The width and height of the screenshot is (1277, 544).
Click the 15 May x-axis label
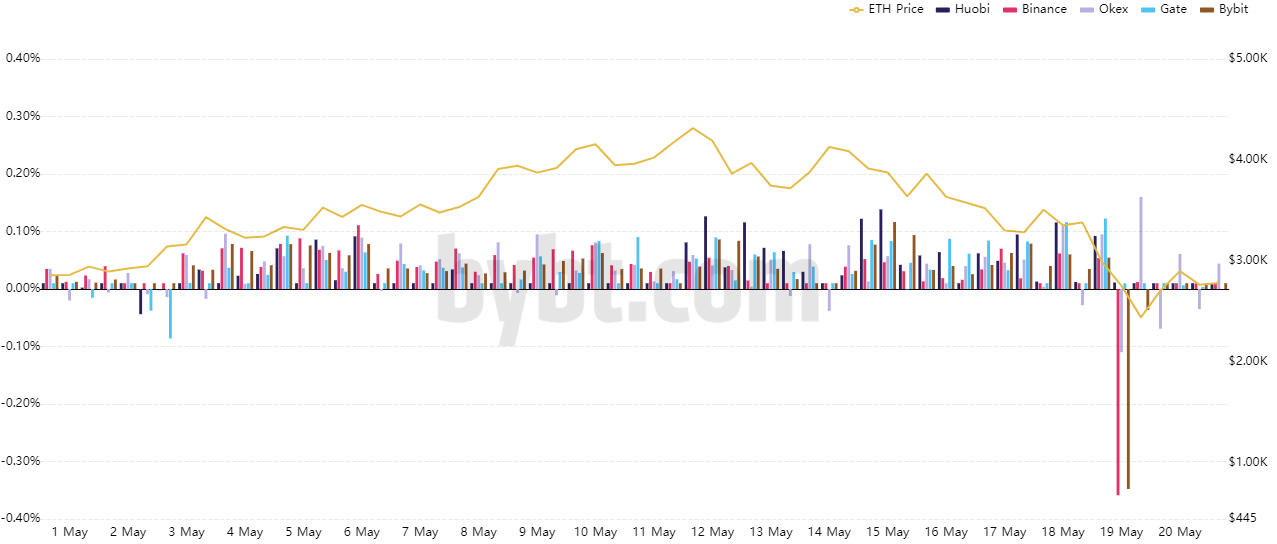(888, 532)
